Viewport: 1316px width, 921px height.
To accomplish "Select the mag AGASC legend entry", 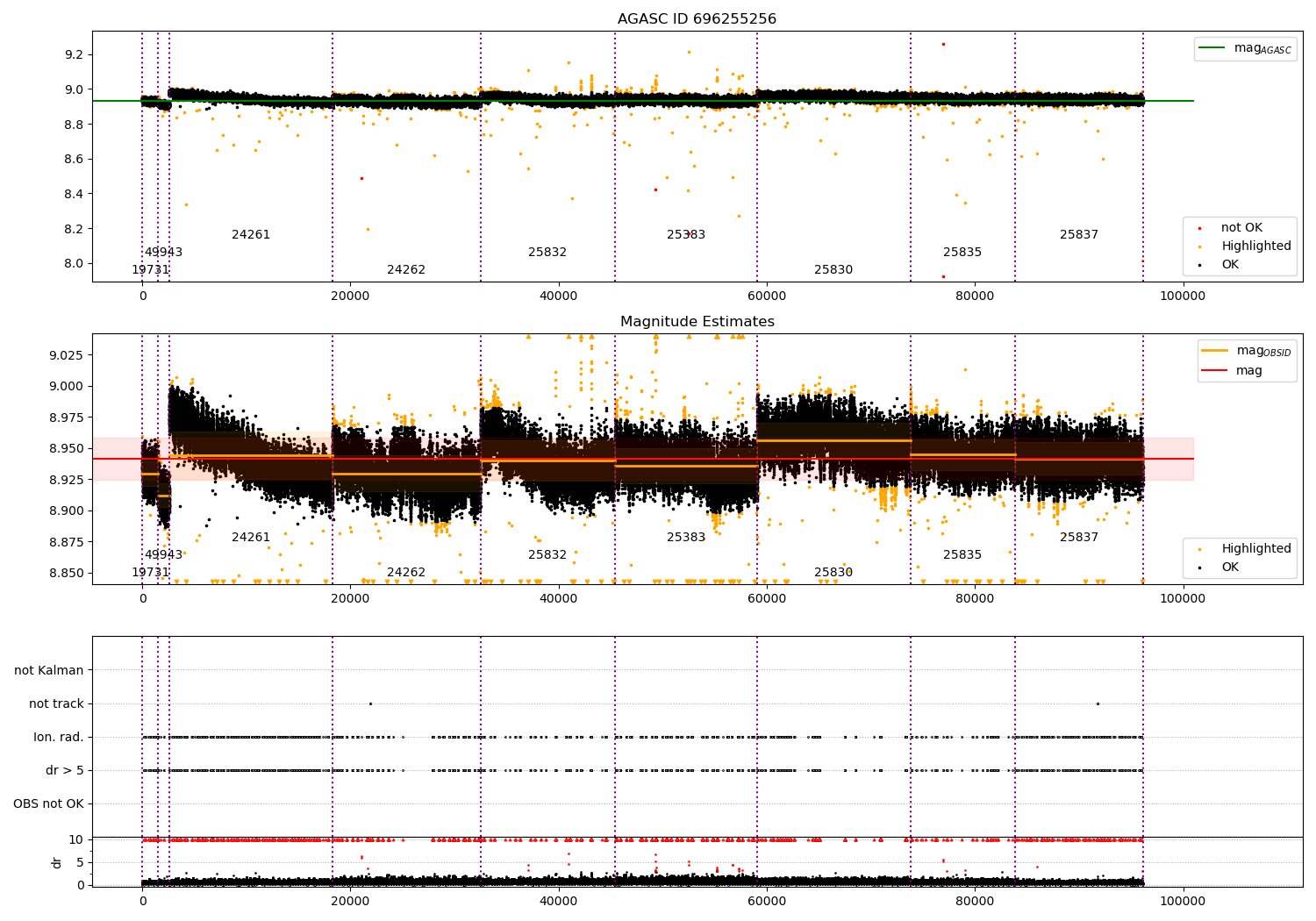I will [1246, 48].
